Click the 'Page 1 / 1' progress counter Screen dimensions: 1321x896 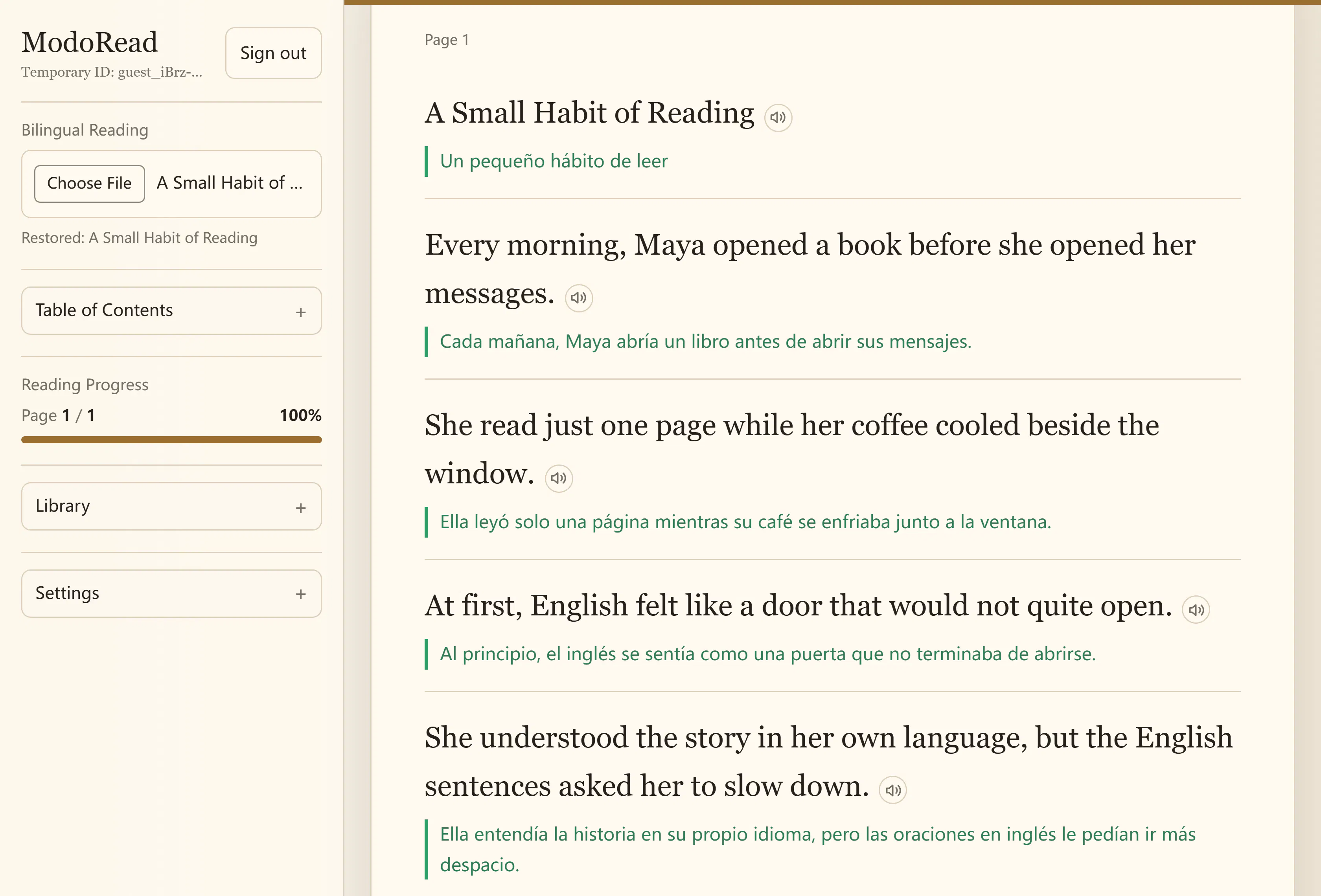tap(58, 415)
